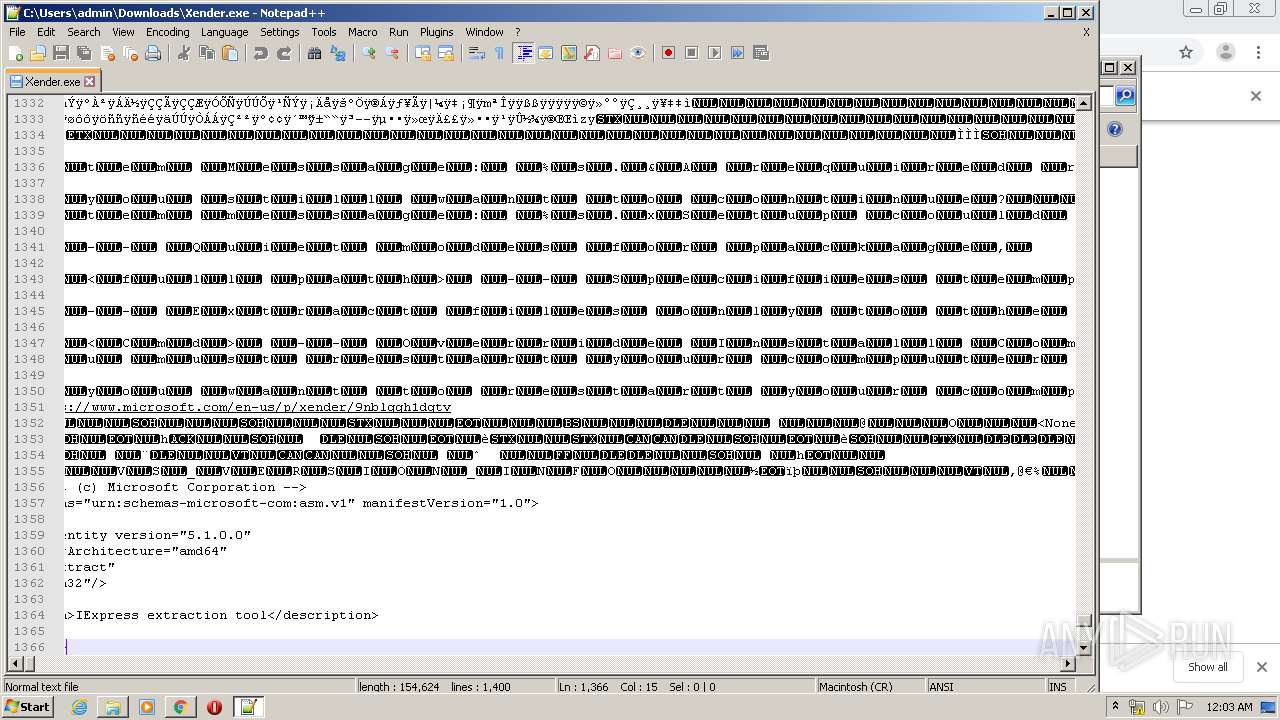Screen dimensions: 1280x720
Task: Open the Search menu
Action: 84,32
